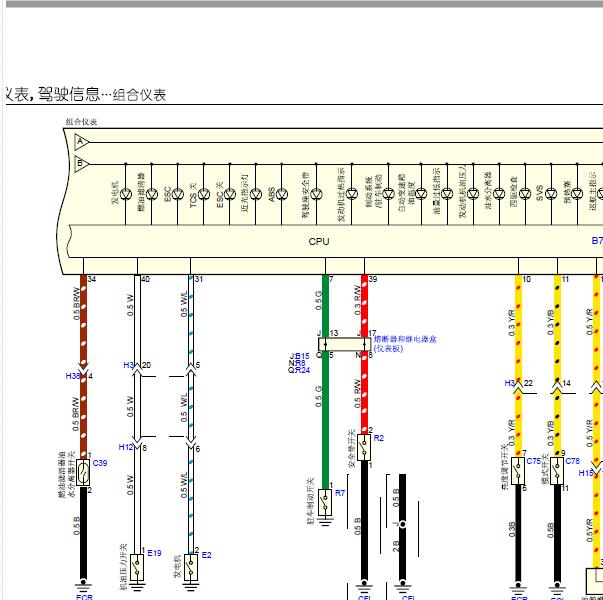Click the ESC indicator lamp symbol
The height and width of the screenshot is (600, 603).
(178, 194)
